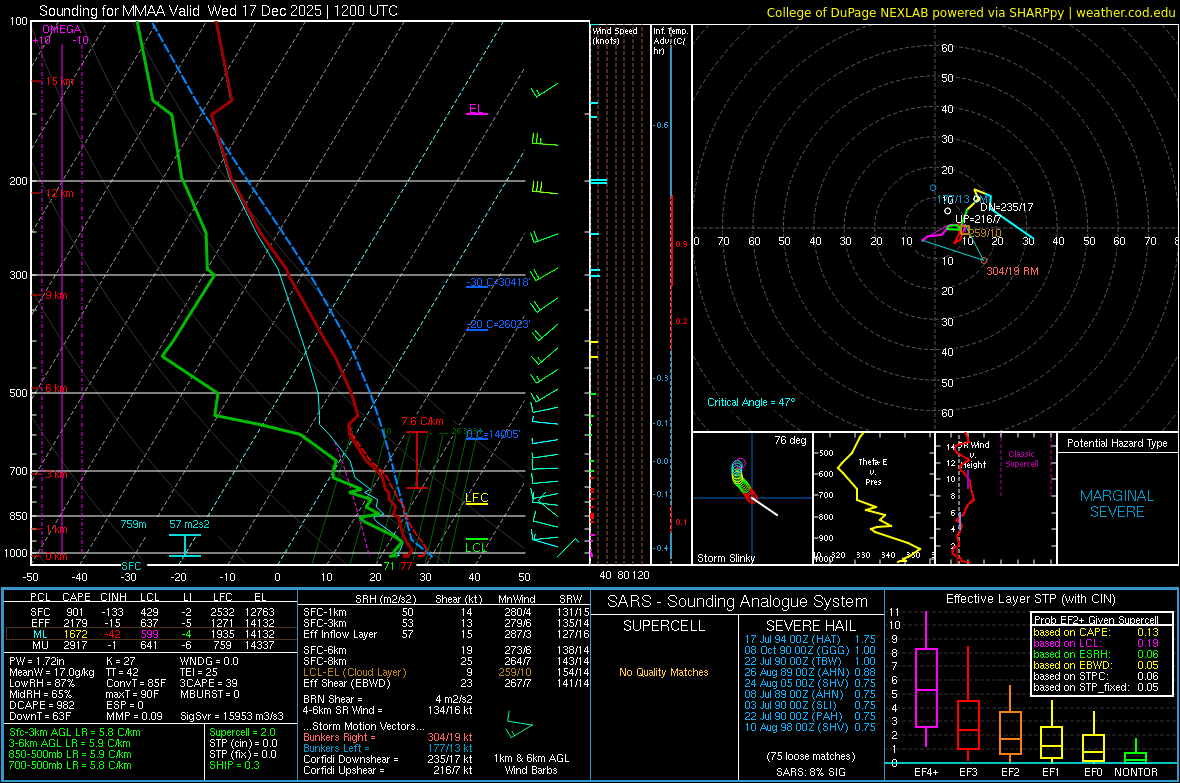Click the '759m' effective inflow base label
This screenshot has height=783, width=1180.
[x=133, y=524]
